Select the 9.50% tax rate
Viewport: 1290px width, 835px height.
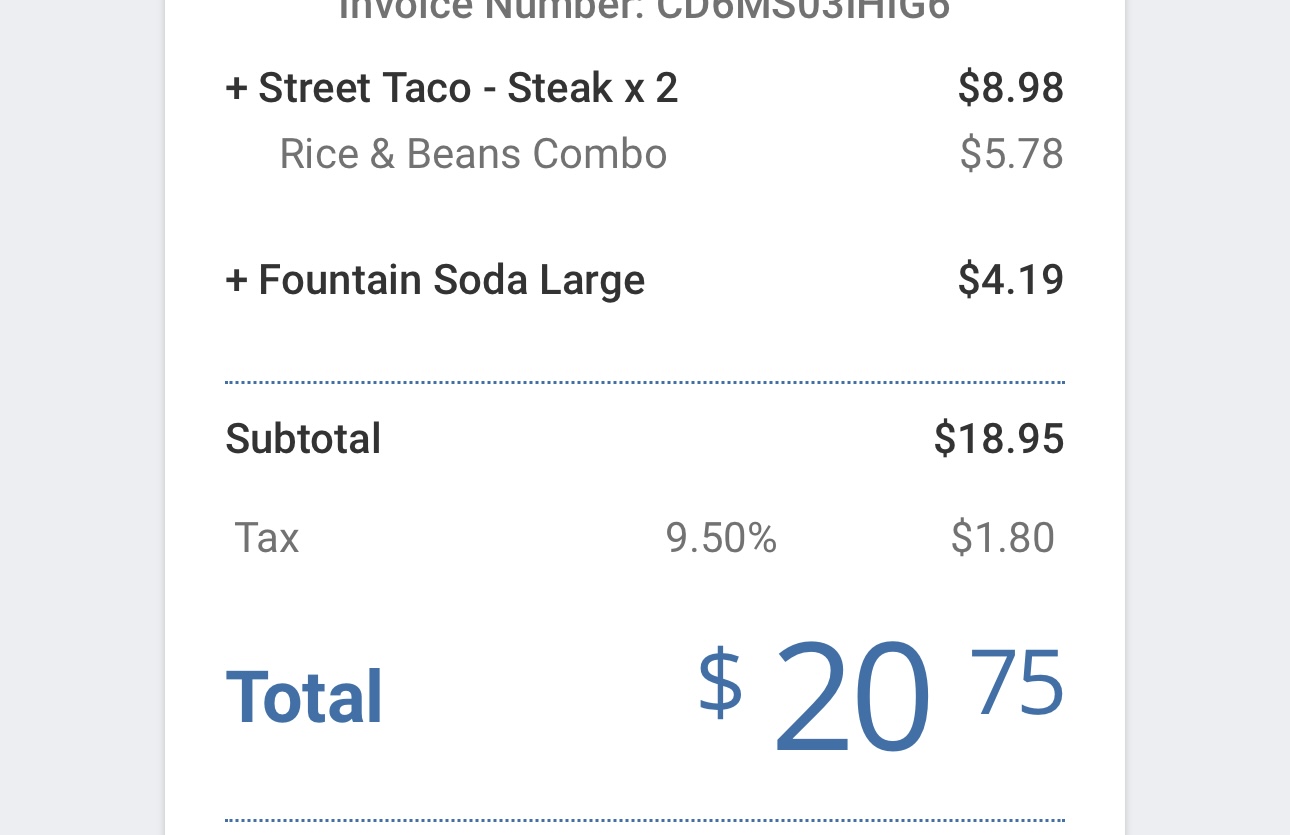click(721, 538)
